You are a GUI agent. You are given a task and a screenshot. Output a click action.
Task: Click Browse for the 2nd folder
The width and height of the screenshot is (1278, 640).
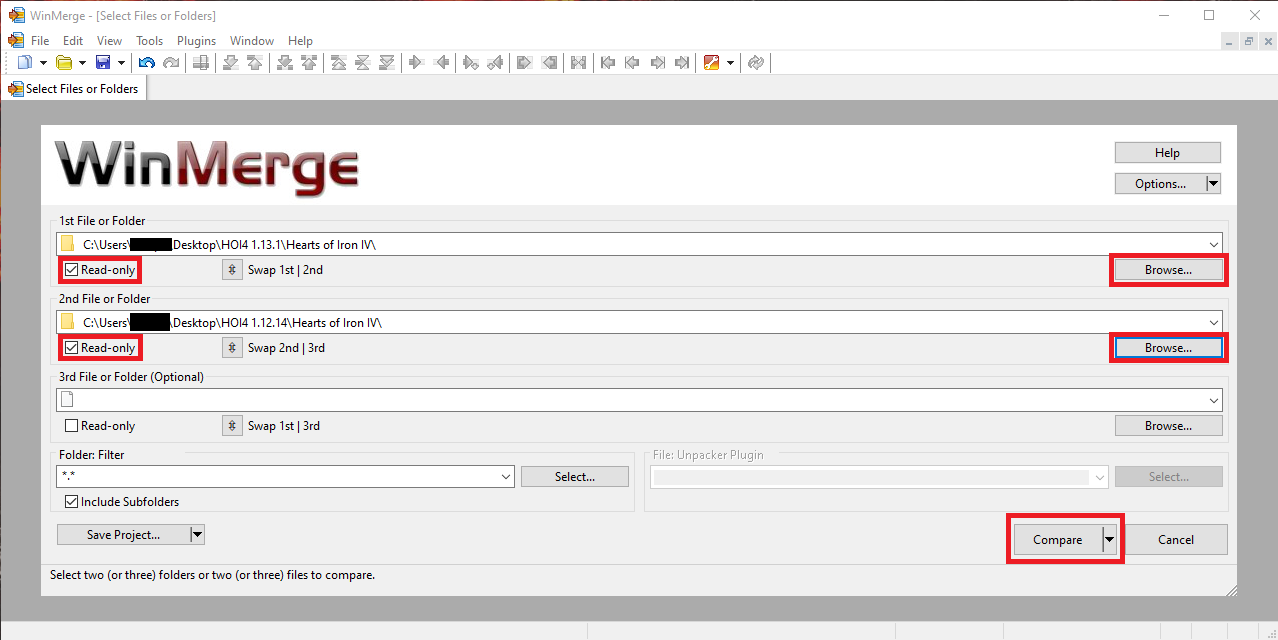point(1168,348)
